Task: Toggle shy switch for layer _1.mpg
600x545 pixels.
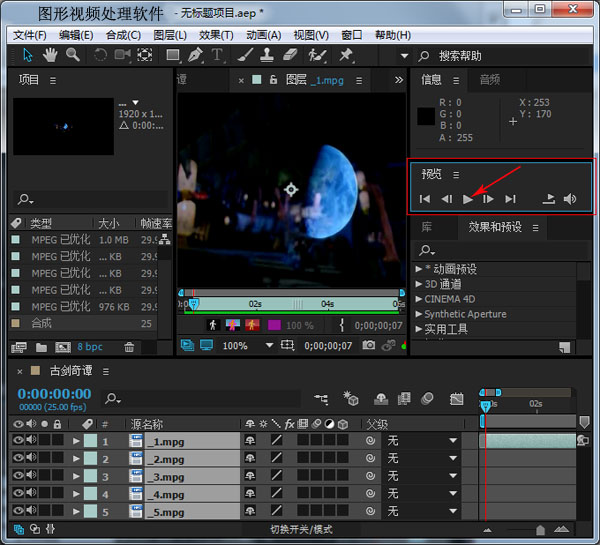Action: click(250, 440)
